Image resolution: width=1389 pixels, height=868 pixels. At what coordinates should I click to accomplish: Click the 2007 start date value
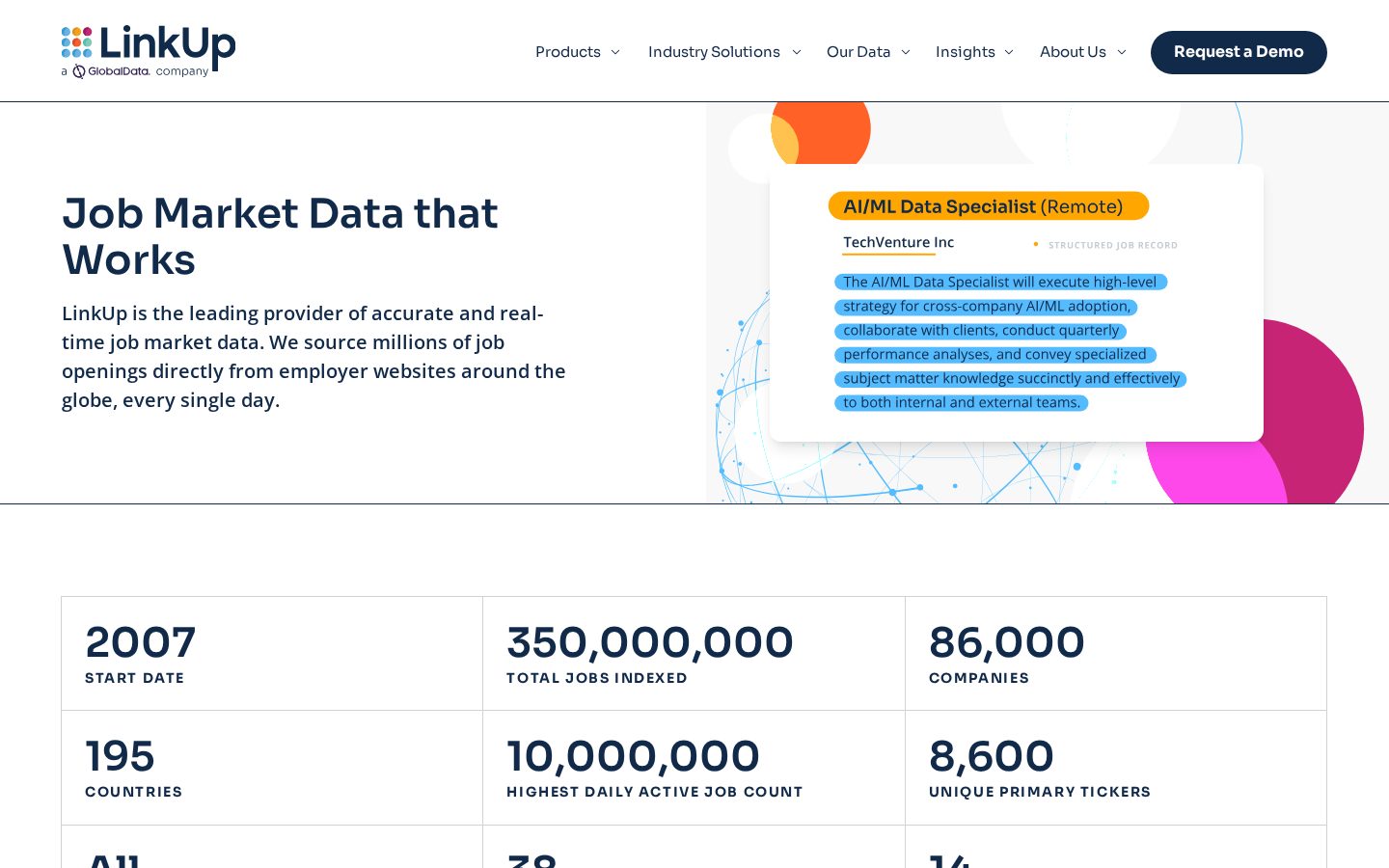coord(141,642)
